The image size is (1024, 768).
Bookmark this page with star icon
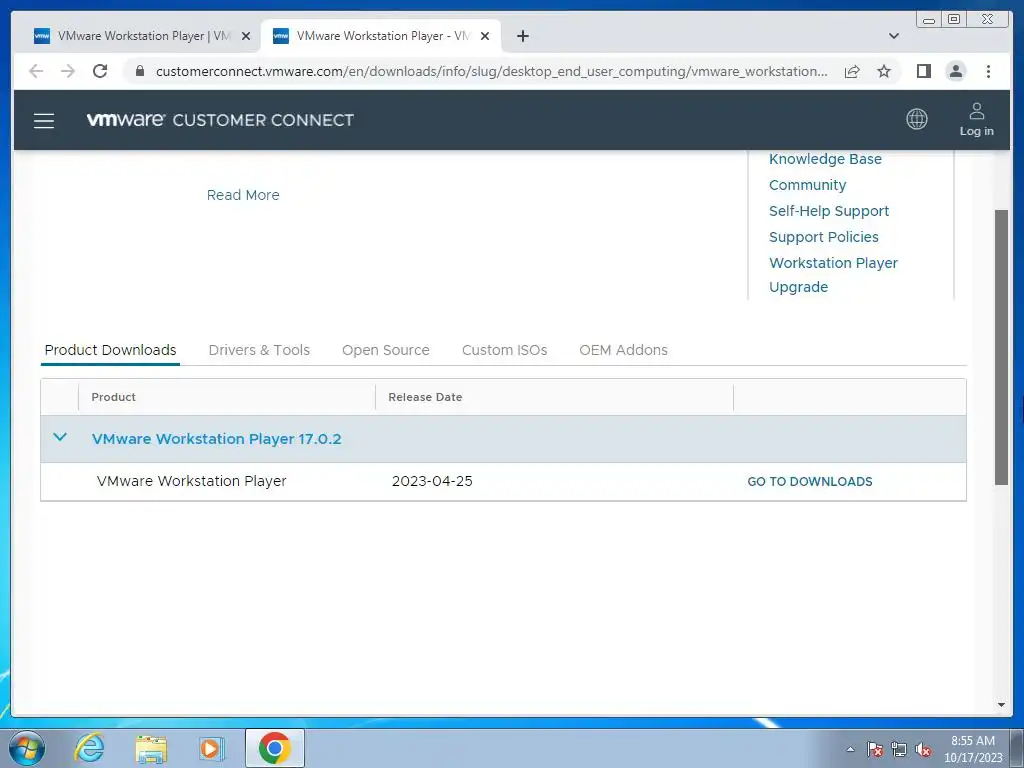click(884, 71)
